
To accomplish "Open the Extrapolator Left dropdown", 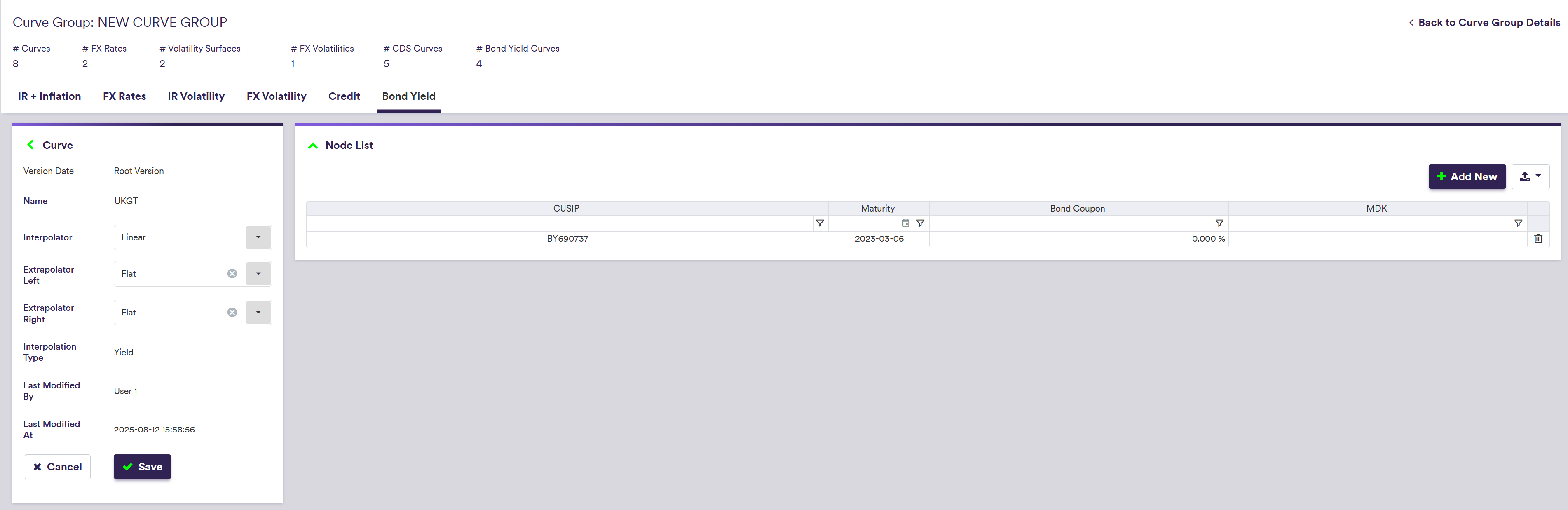I will pyautogui.click(x=258, y=274).
